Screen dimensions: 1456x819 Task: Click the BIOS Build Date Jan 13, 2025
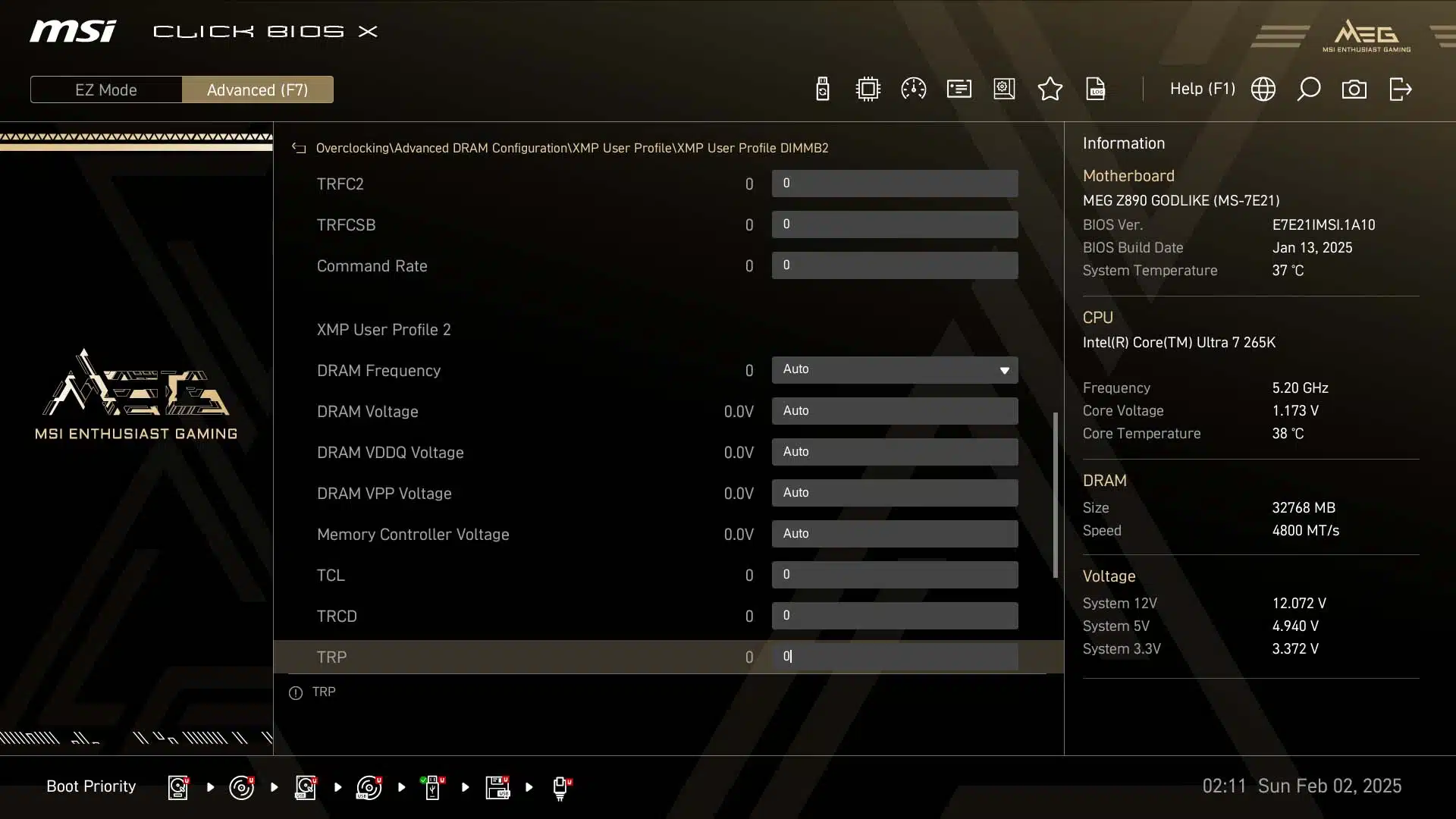coord(1312,248)
